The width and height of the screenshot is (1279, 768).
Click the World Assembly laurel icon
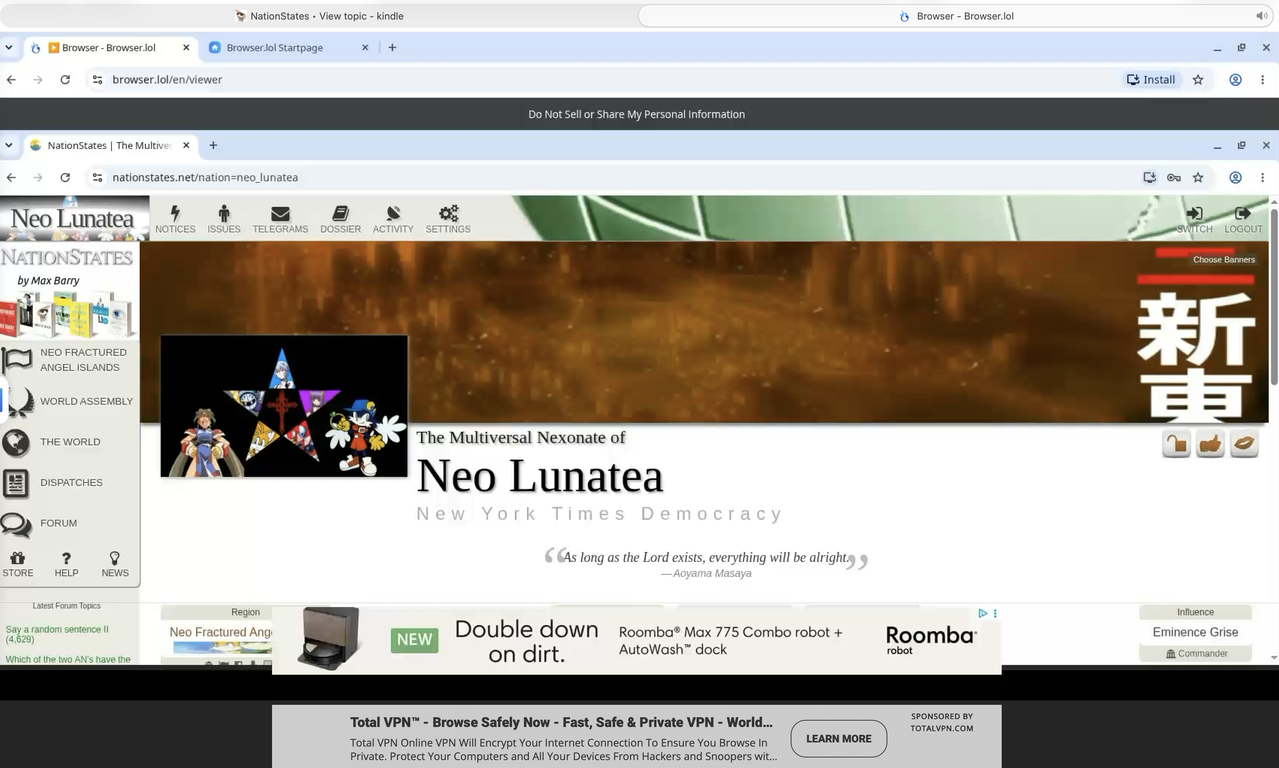[x=17, y=401]
